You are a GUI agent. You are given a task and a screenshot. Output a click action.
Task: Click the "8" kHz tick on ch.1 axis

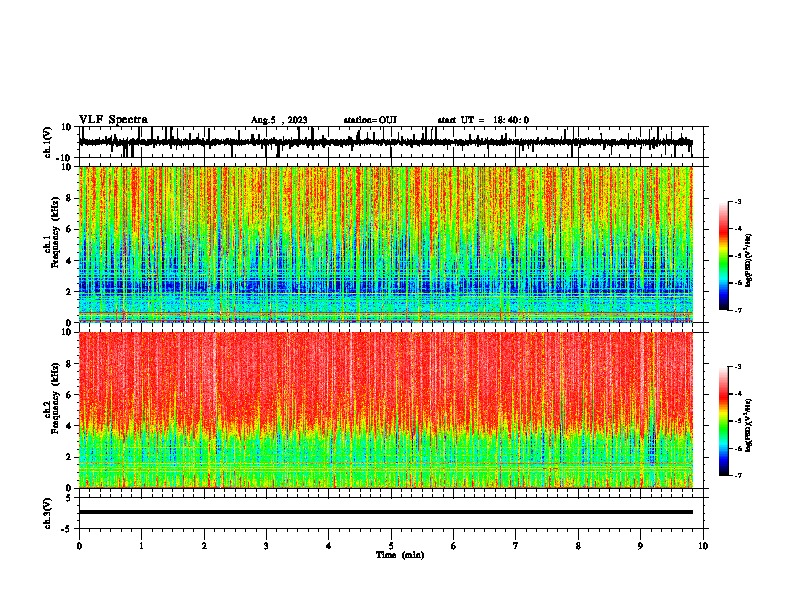coord(70,198)
